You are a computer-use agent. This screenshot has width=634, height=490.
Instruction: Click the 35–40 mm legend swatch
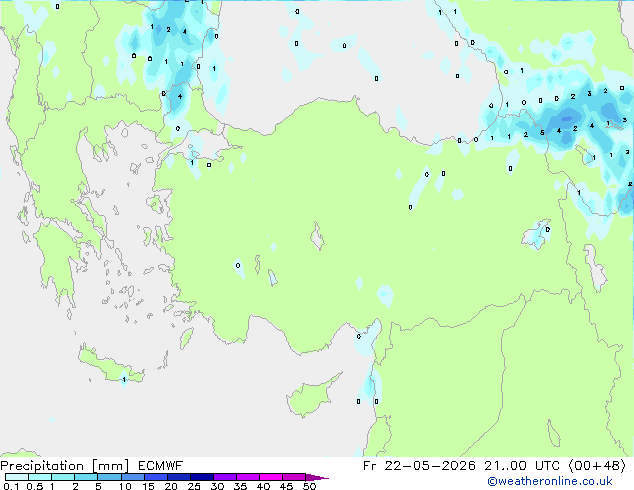pyautogui.click(x=248, y=477)
